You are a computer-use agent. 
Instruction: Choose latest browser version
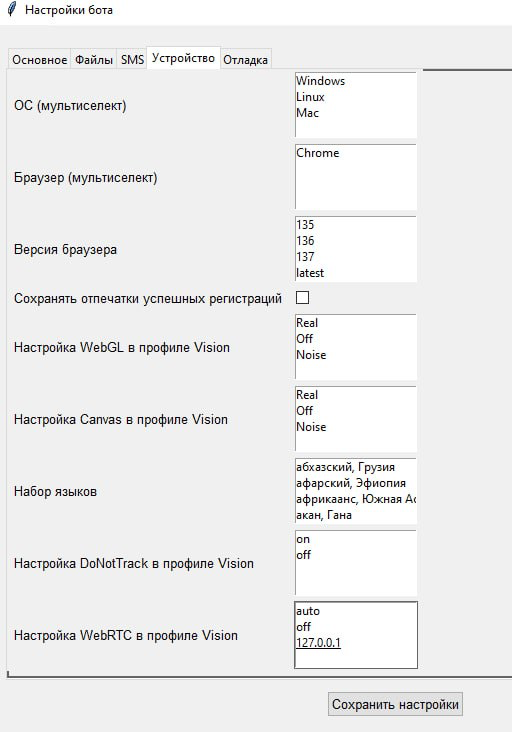[310, 273]
